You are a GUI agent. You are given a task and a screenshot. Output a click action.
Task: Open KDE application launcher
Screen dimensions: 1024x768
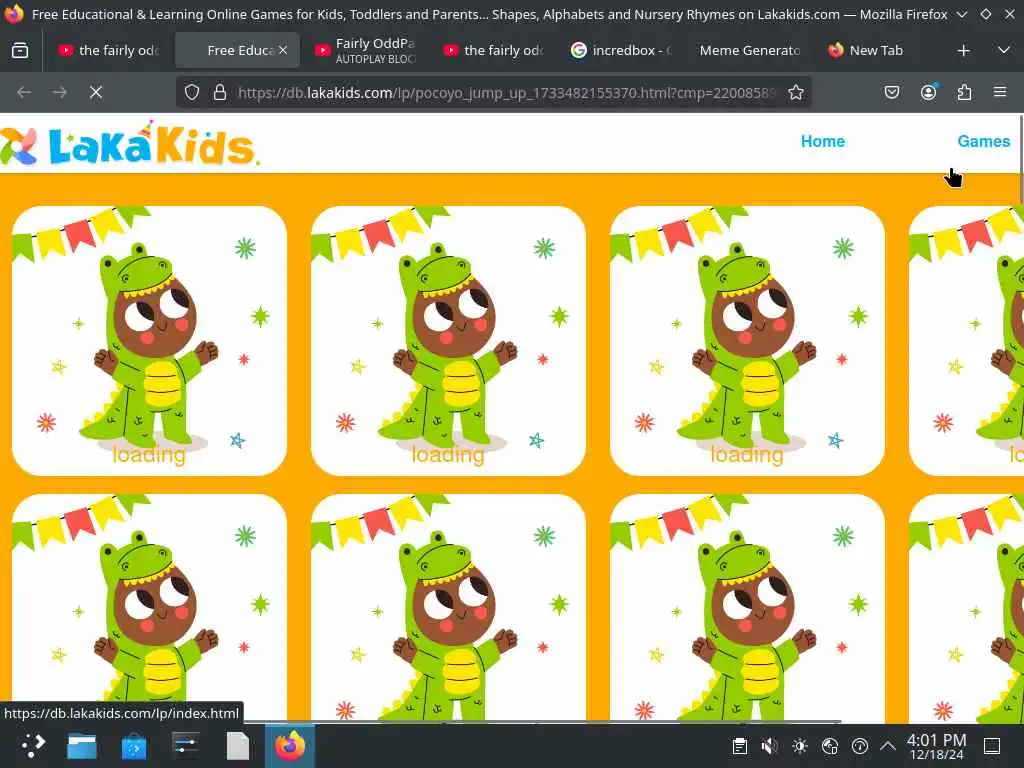pos(33,746)
